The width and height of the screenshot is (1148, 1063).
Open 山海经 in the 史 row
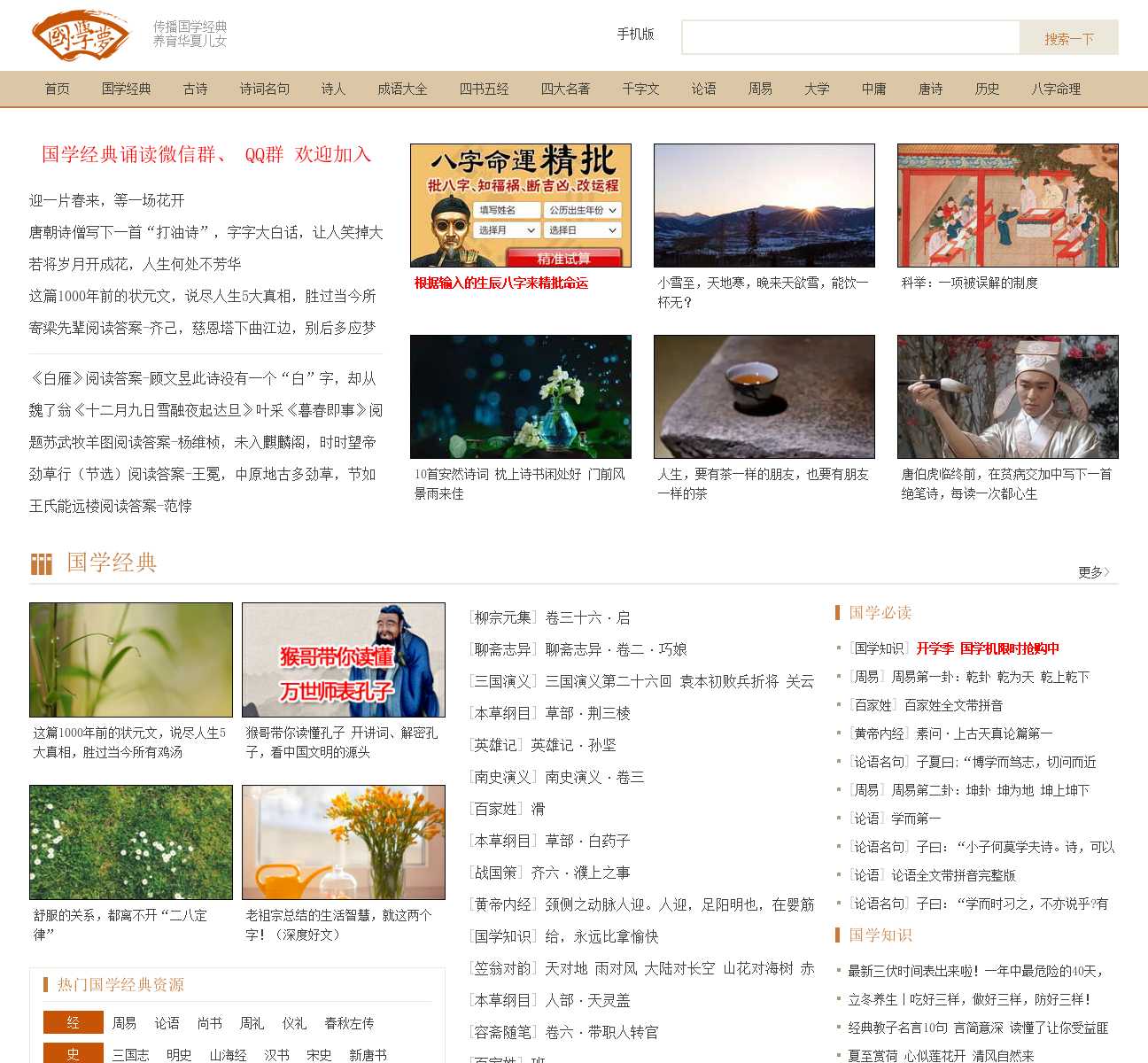(x=228, y=1055)
